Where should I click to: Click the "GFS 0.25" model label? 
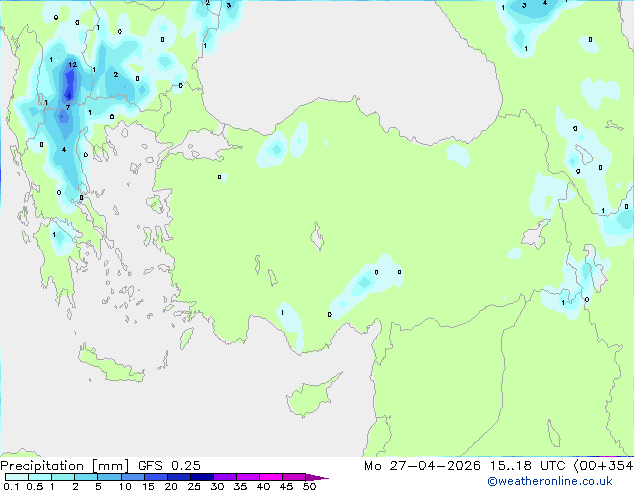[x=169, y=466]
